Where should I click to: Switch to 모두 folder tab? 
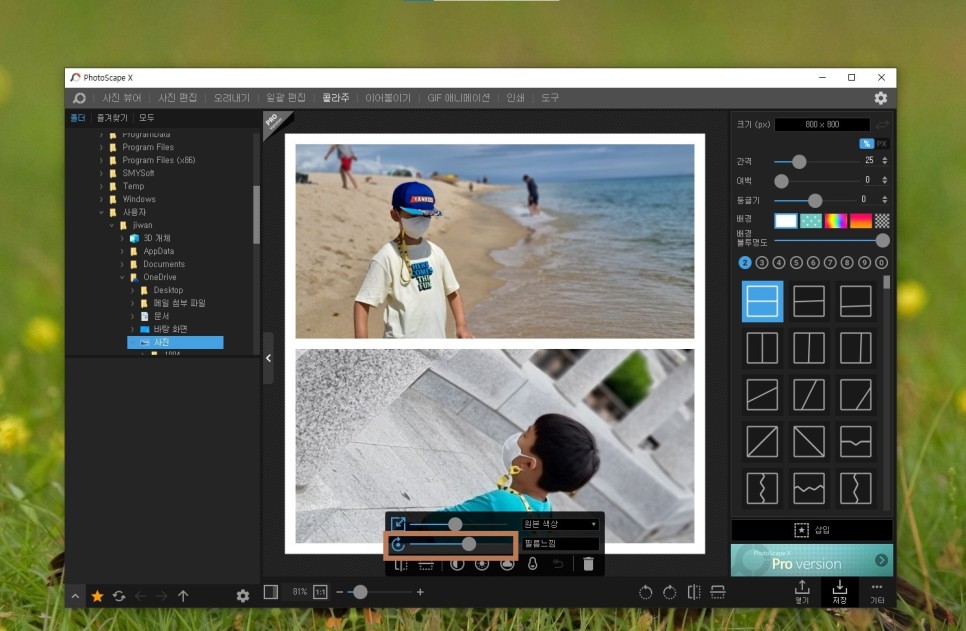pyautogui.click(x=147, y=118)
